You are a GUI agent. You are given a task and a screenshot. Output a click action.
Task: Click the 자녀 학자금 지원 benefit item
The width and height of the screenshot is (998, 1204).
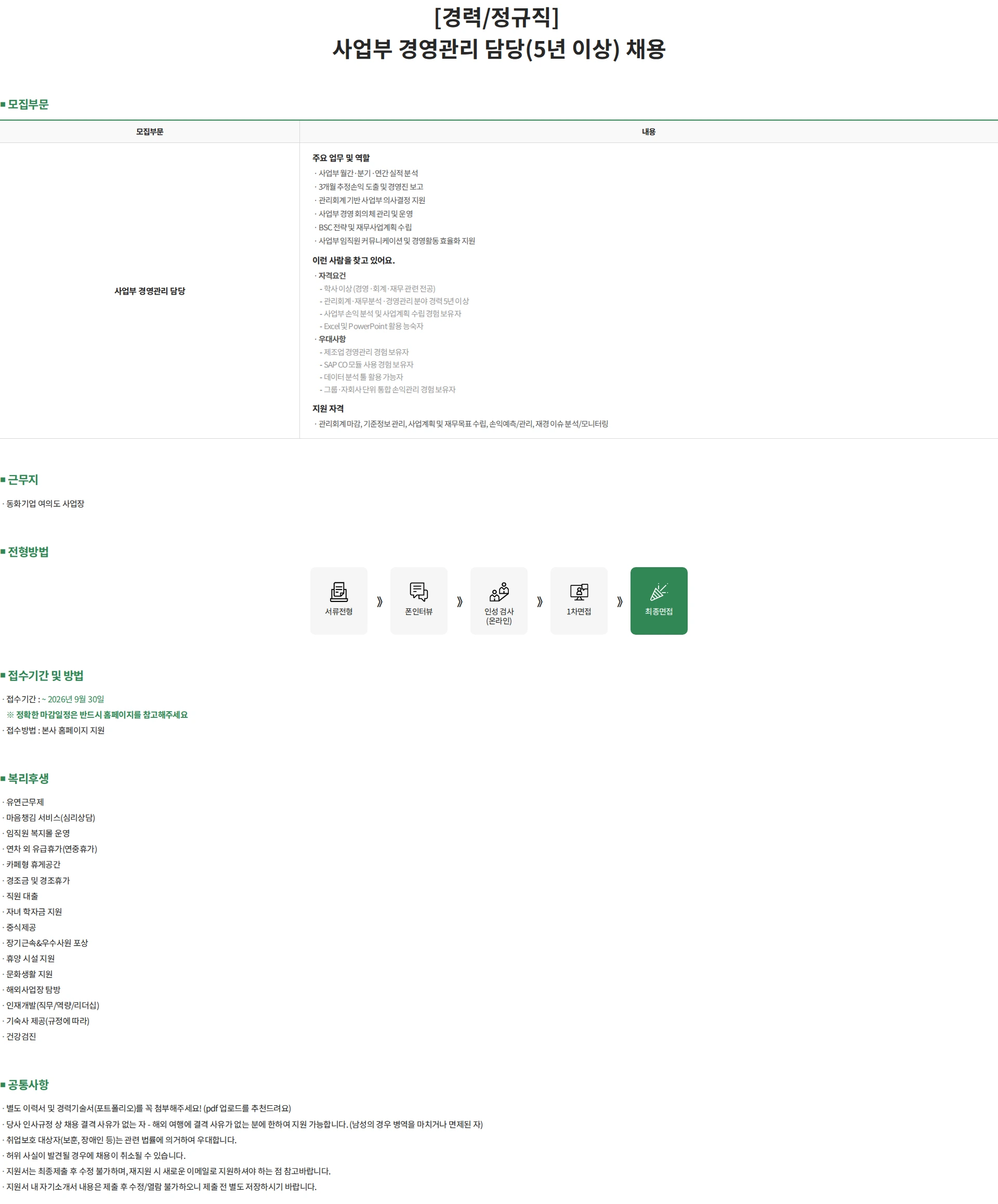click(x=33, y=912)
